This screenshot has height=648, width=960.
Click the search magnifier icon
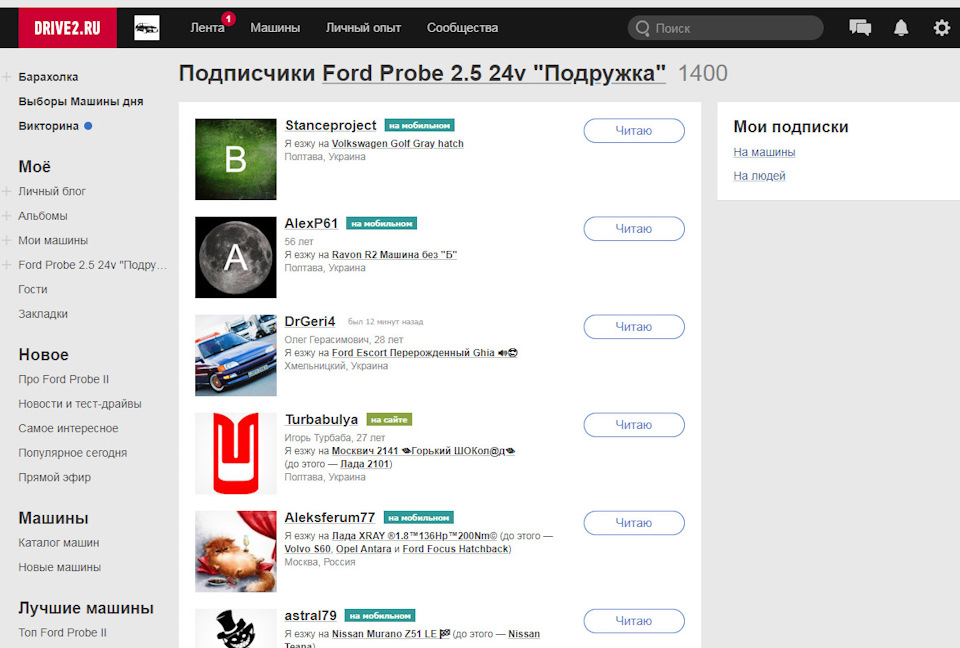(642, 28)
